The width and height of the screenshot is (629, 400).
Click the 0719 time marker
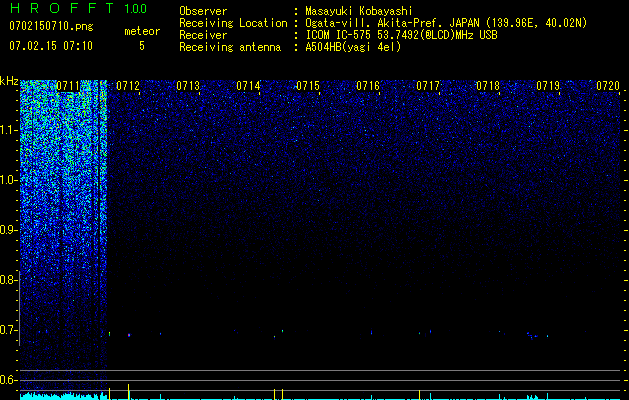[548, 86]
